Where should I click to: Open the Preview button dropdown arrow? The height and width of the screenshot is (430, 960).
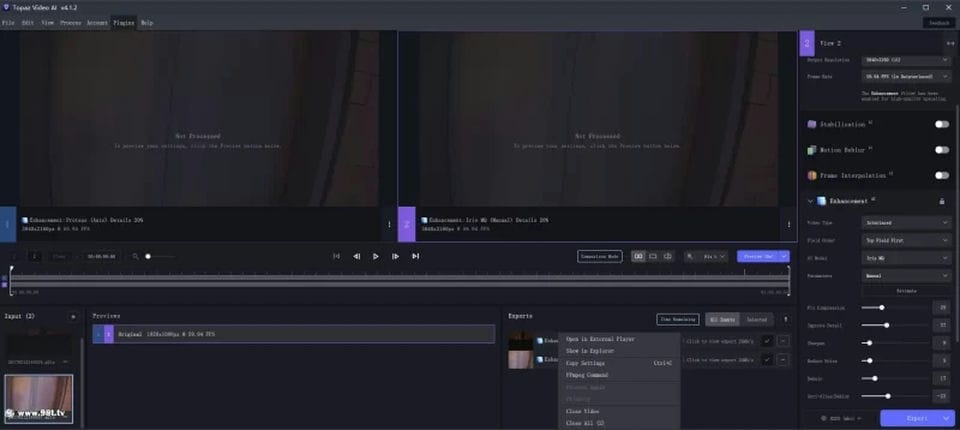784,256
